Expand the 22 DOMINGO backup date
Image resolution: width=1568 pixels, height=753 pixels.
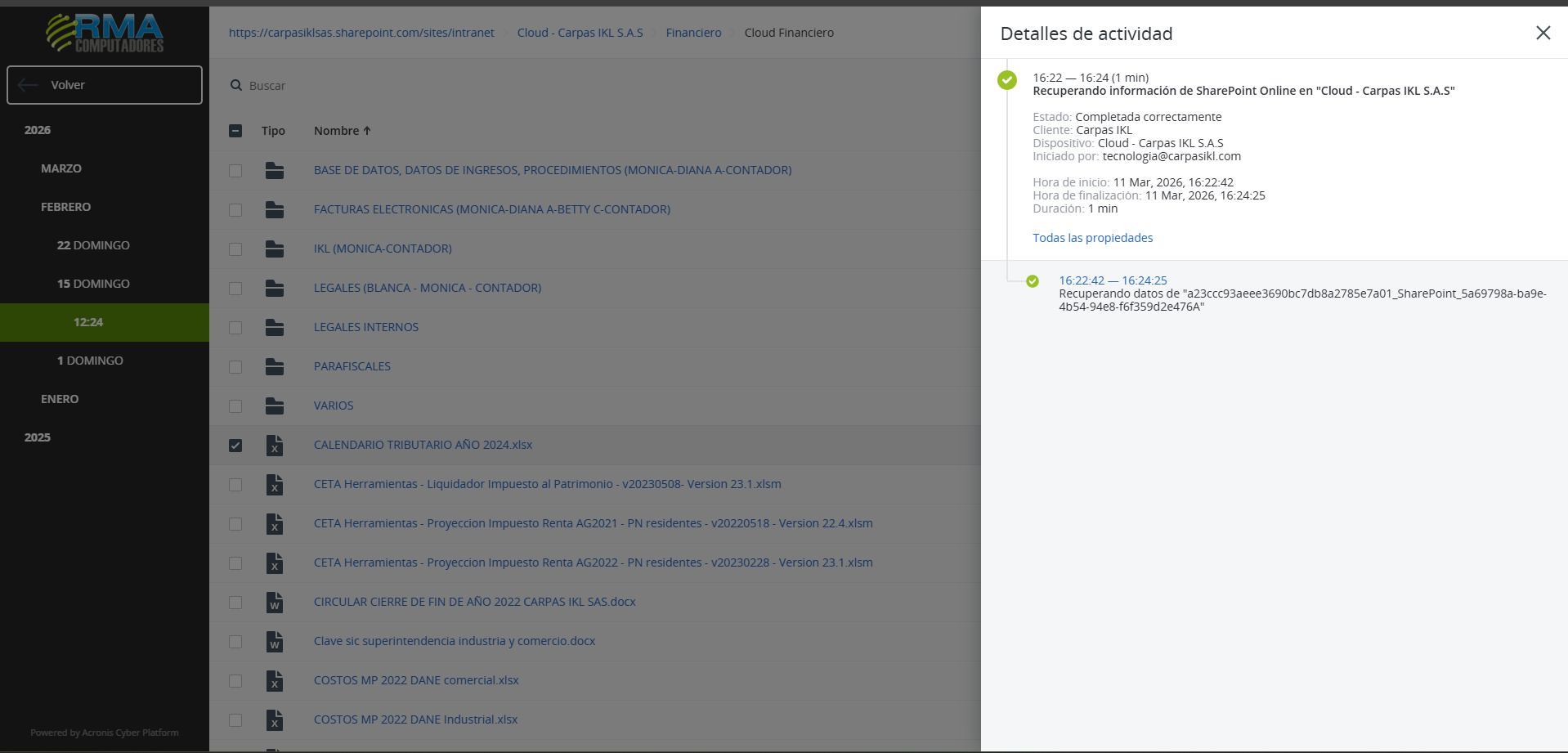(x=93, y=245)
